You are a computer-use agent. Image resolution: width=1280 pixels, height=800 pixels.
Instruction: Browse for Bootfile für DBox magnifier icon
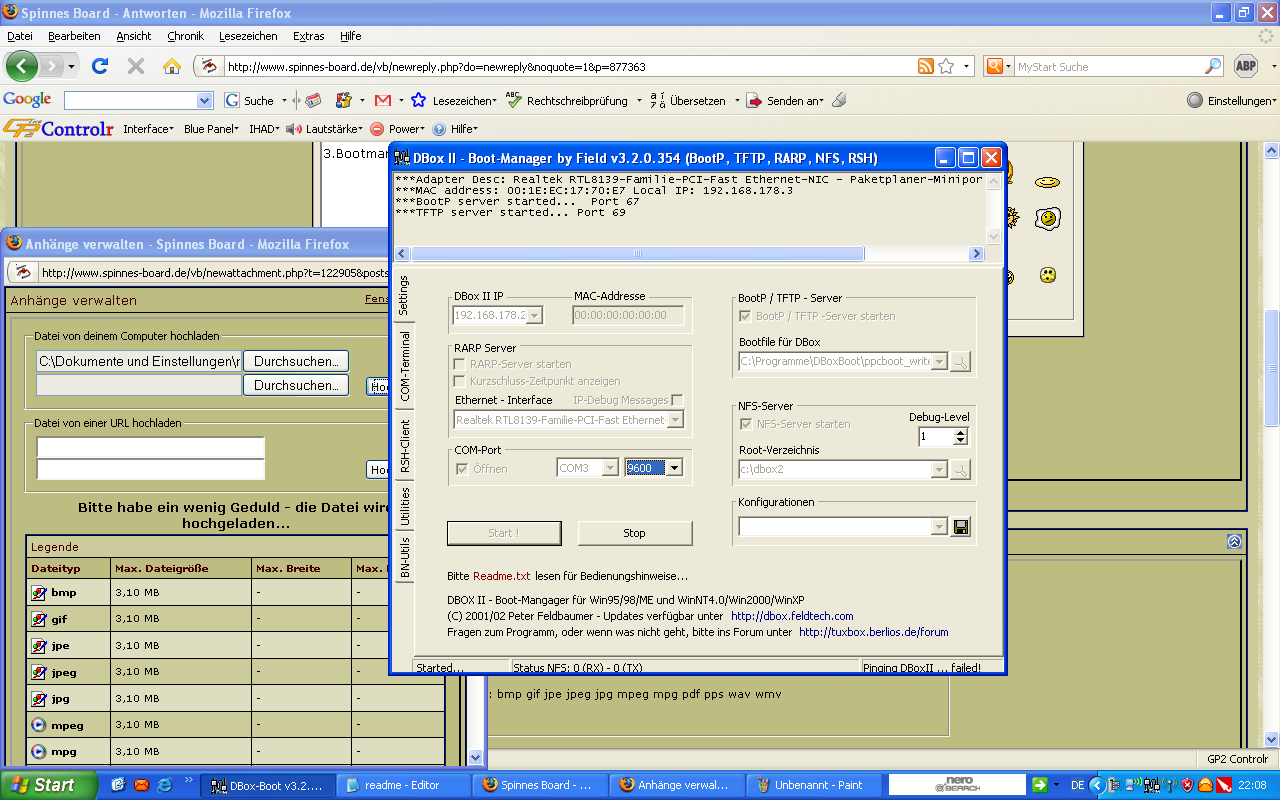tap(961, 362)
